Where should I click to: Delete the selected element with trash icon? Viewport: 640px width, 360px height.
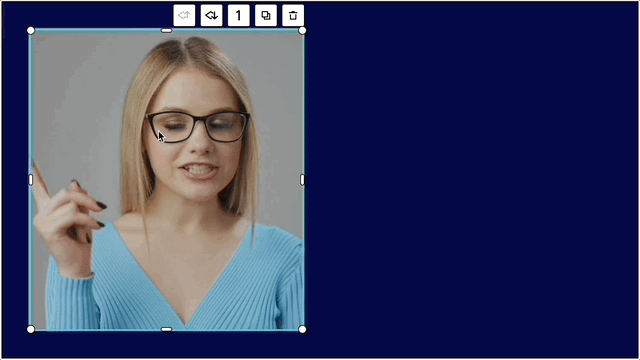(293, 16)
